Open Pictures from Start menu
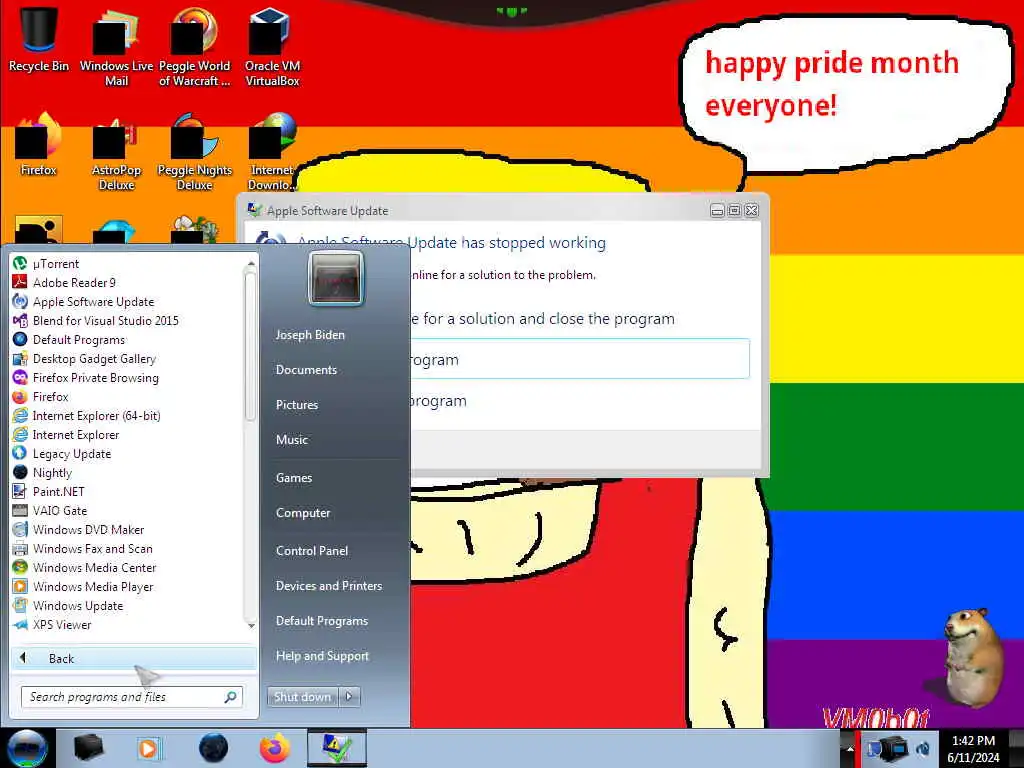 point(296,405)
